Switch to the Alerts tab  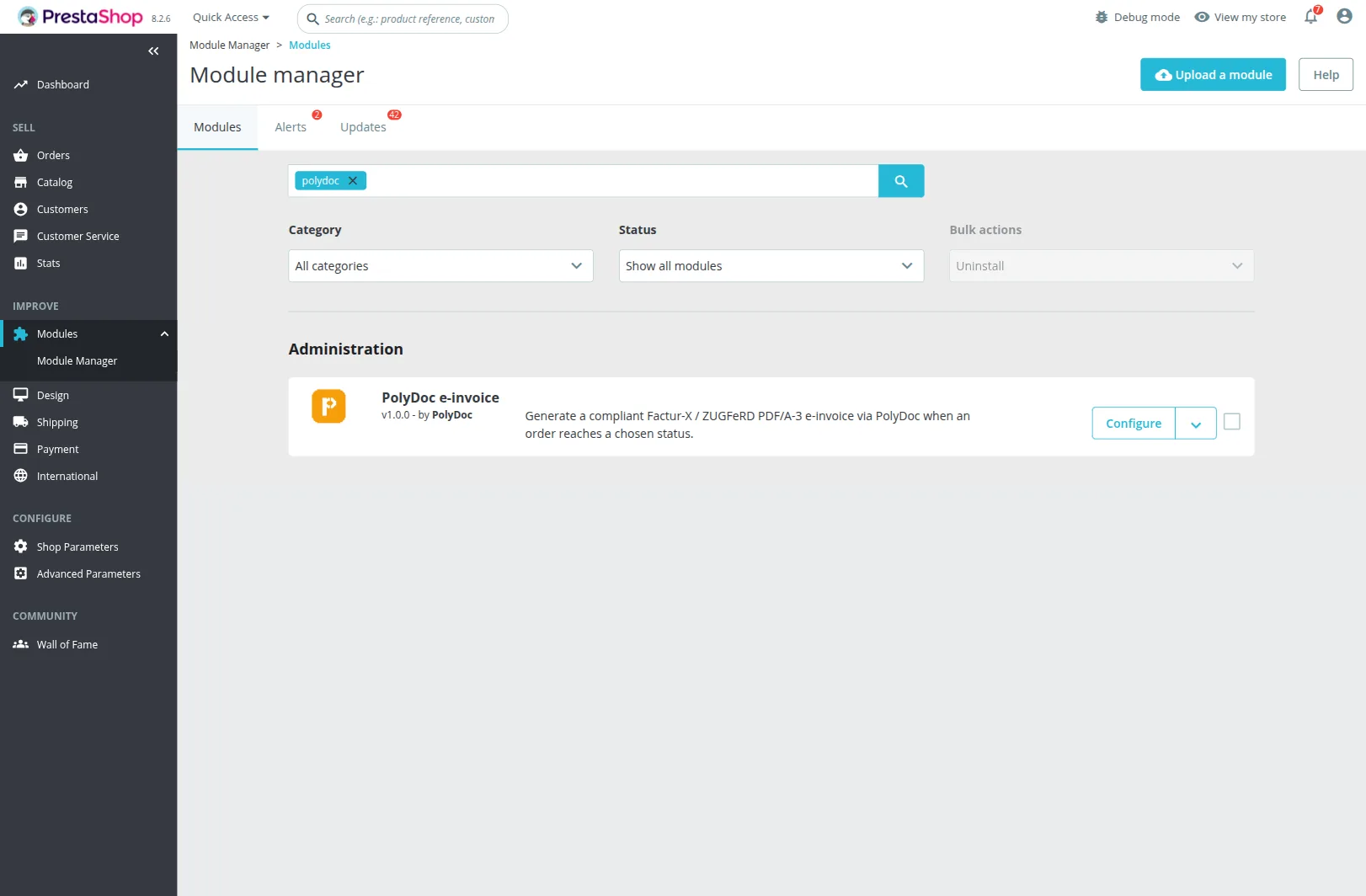[291, 127]
